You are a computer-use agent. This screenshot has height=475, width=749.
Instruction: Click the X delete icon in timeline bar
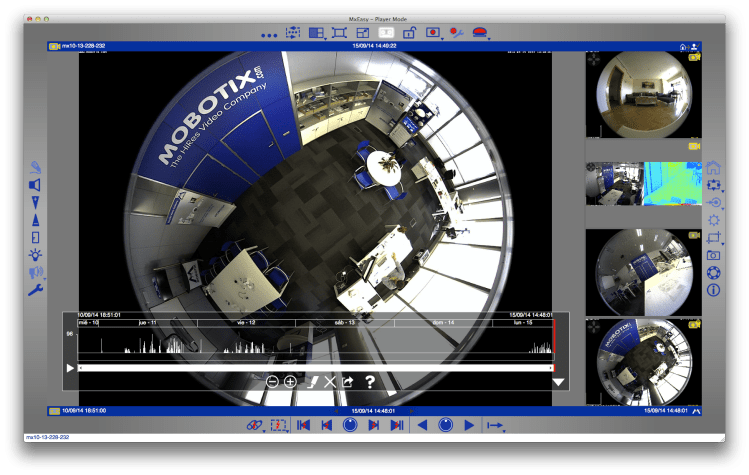(330, 382)
